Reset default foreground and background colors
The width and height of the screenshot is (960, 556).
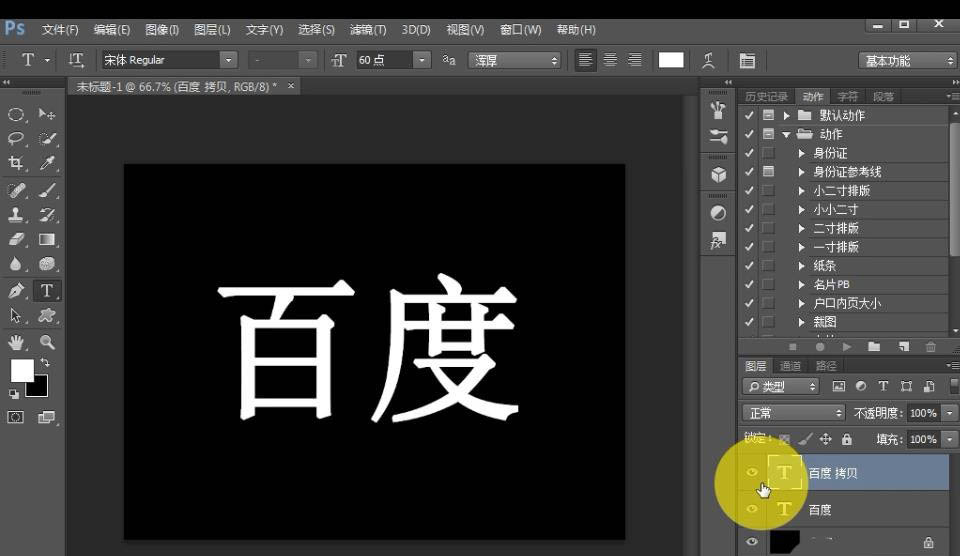(x=13, y=394)
